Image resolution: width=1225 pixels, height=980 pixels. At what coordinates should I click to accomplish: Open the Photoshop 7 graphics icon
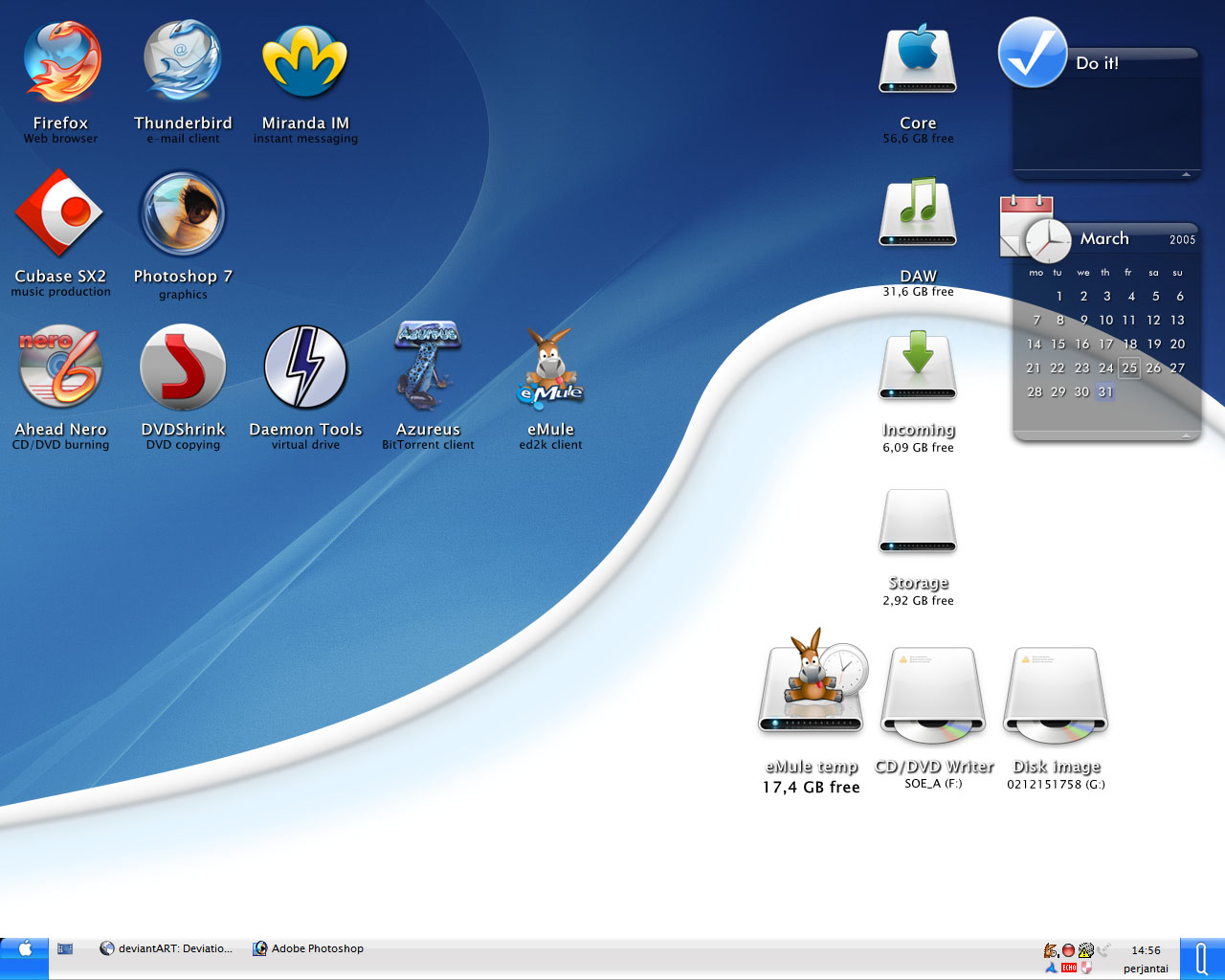183,214
